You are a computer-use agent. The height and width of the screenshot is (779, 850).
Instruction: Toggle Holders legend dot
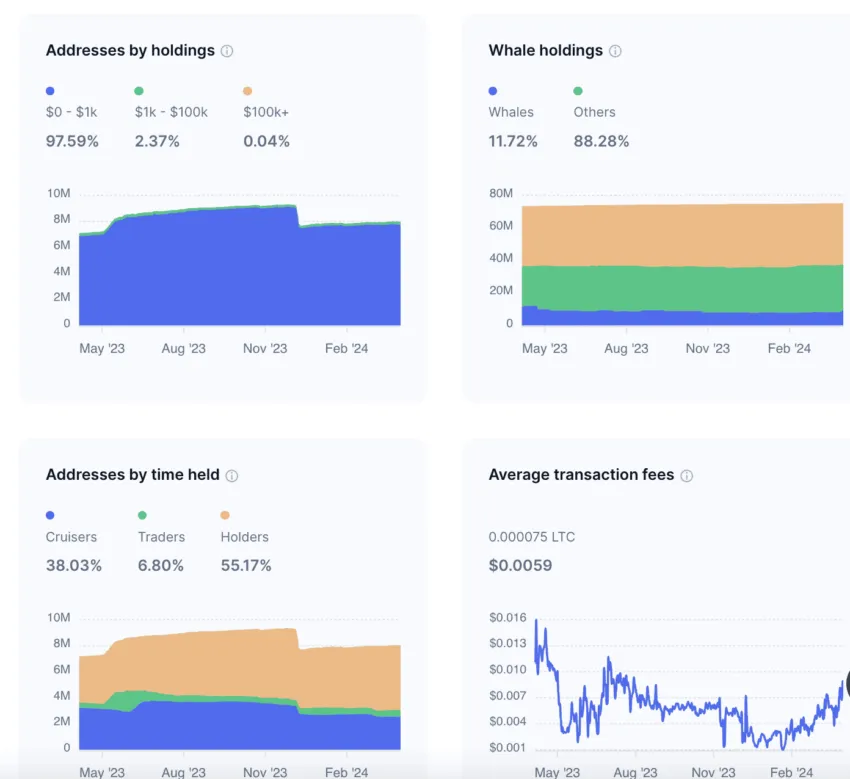pos(225,515)
